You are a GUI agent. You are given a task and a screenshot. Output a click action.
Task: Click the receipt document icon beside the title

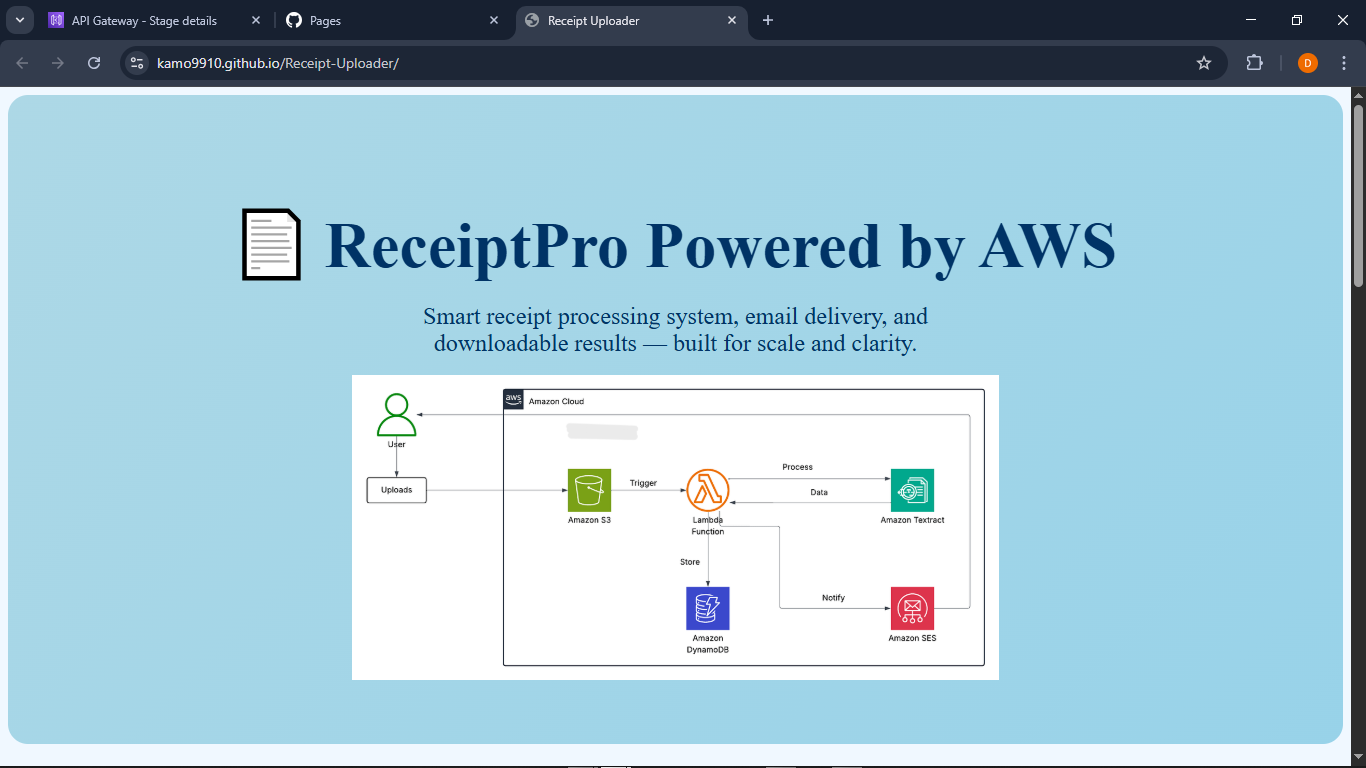[271, 244]
